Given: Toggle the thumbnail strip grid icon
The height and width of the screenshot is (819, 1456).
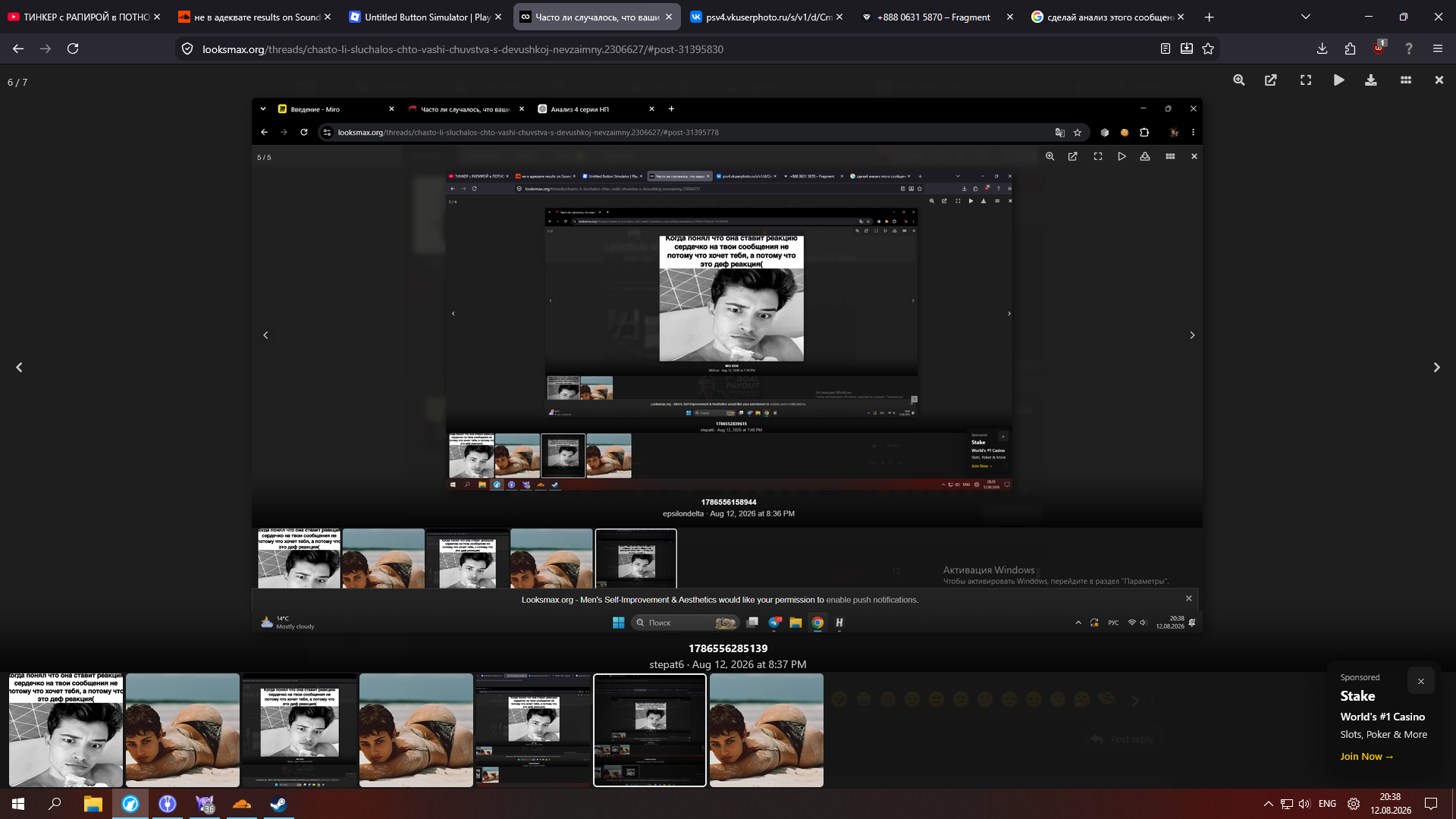Looking at the screenshot, I should [x=1406, y=80].
